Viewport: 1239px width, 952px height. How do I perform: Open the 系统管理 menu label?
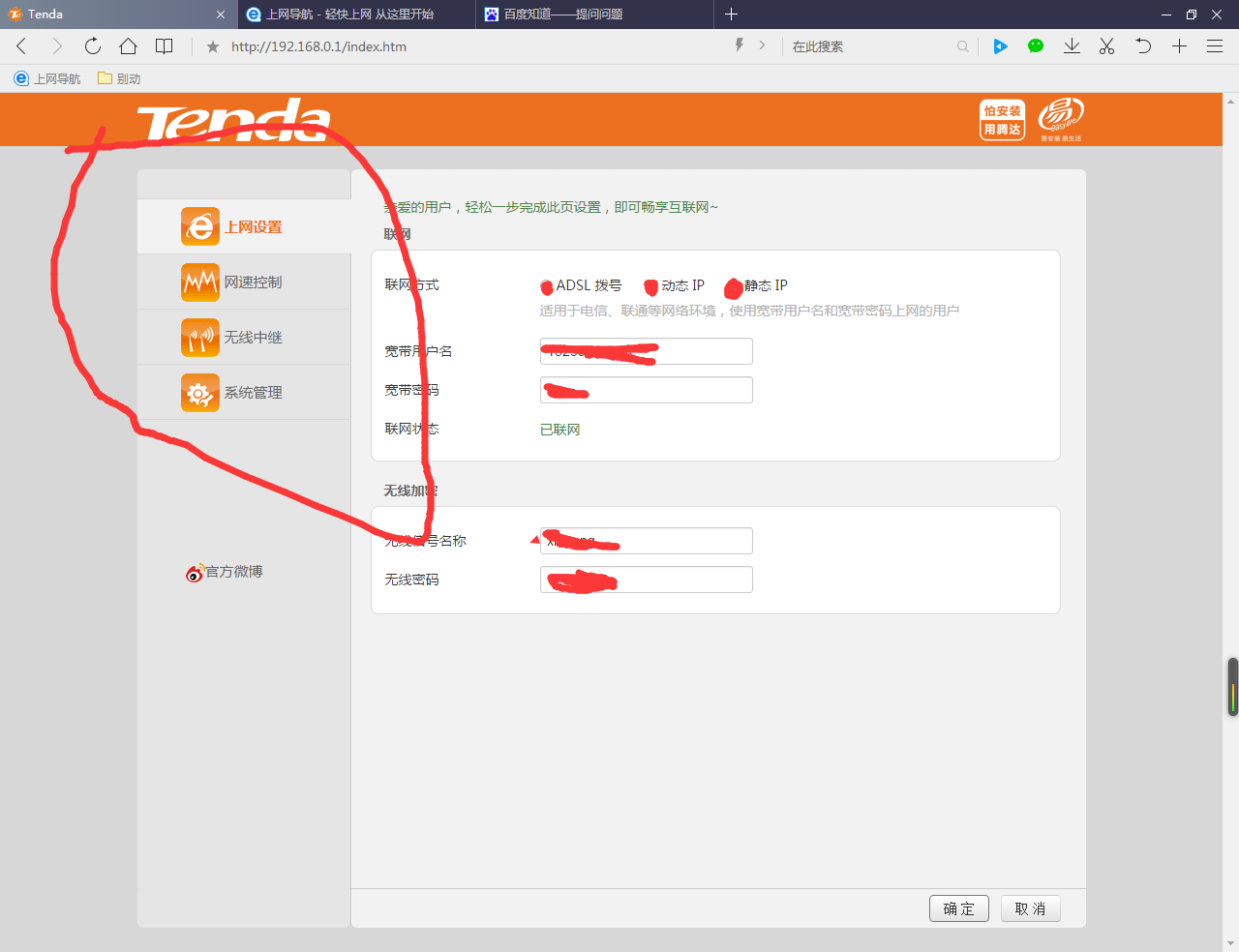pos(254,393)
